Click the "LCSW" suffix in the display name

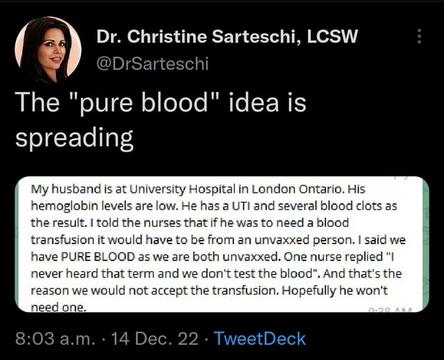tap(332, 37)
